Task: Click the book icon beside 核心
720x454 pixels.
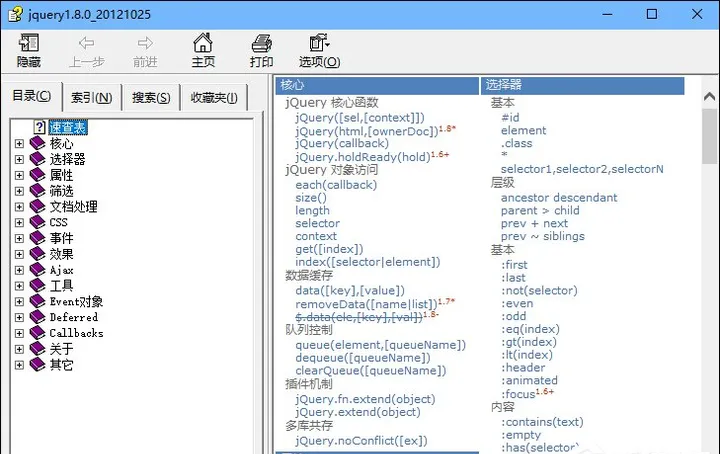Action: tap(38, 143)
